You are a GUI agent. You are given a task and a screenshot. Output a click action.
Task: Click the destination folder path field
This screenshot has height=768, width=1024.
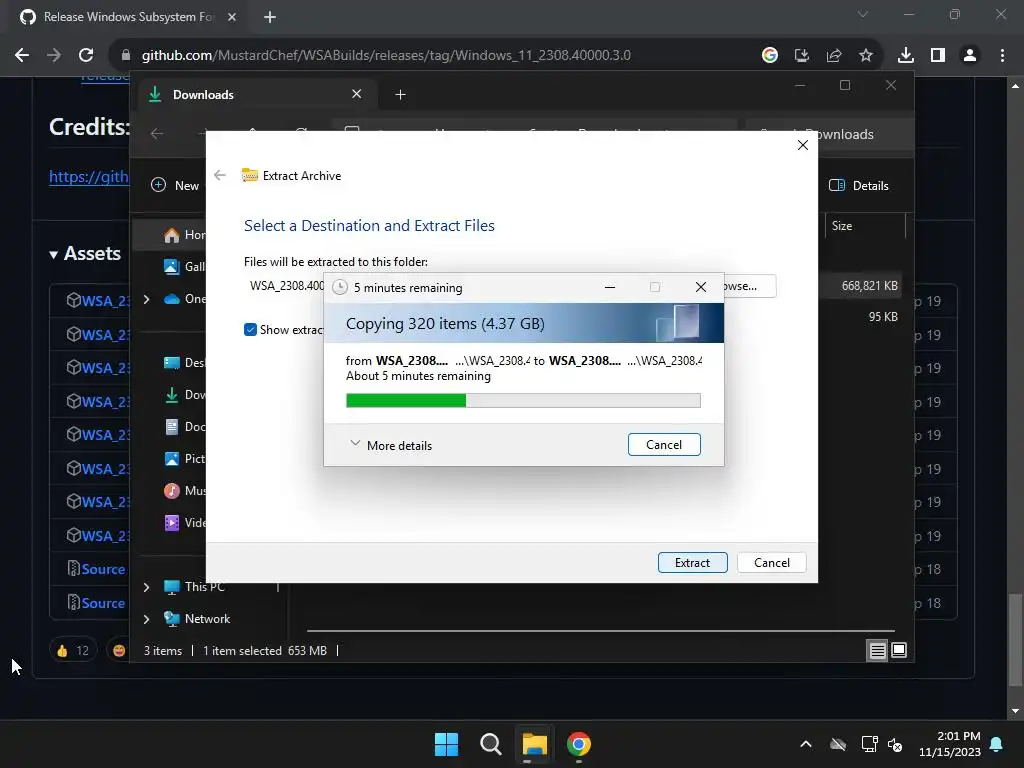click(284, 286)
